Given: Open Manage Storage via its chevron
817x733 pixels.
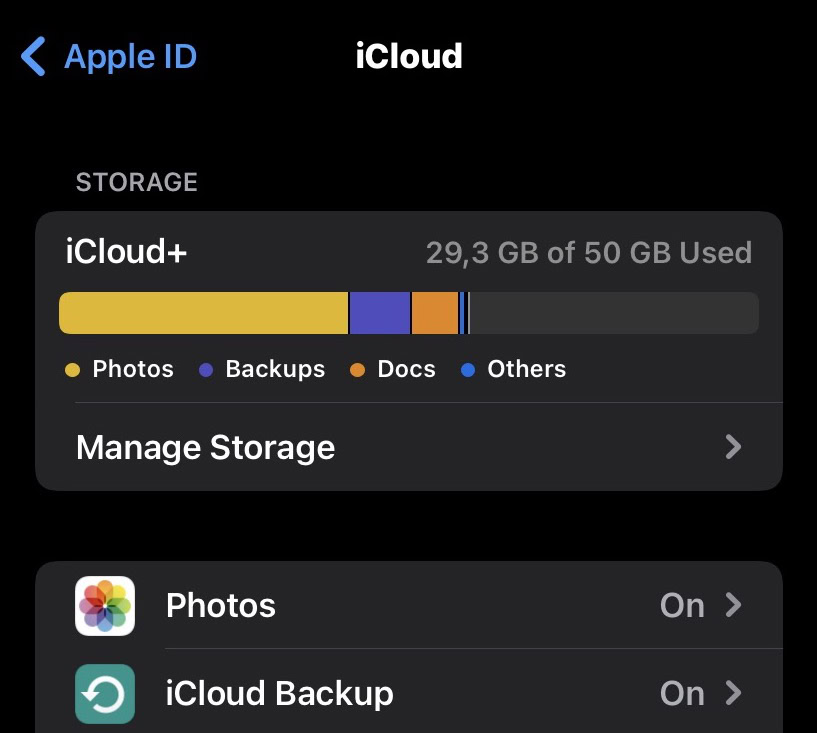Looking at the screenshot, I should (x=733, y=447).
